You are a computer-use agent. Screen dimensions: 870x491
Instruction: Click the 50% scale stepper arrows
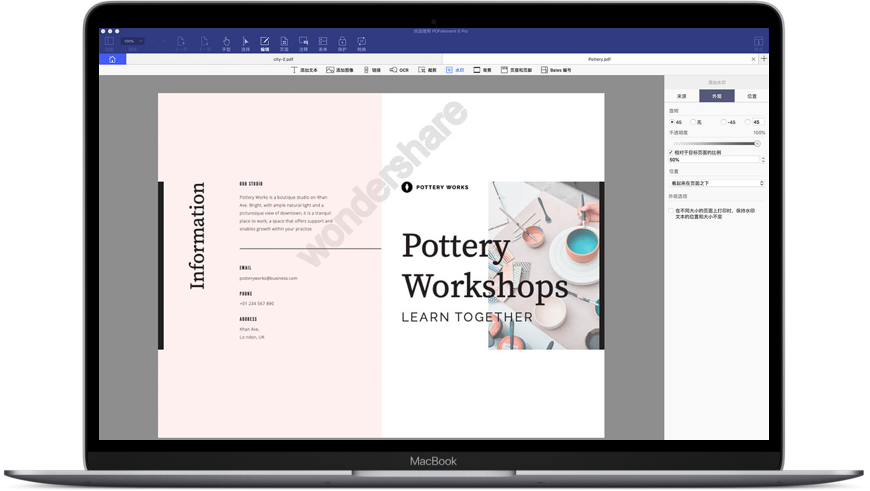(763, 160)
